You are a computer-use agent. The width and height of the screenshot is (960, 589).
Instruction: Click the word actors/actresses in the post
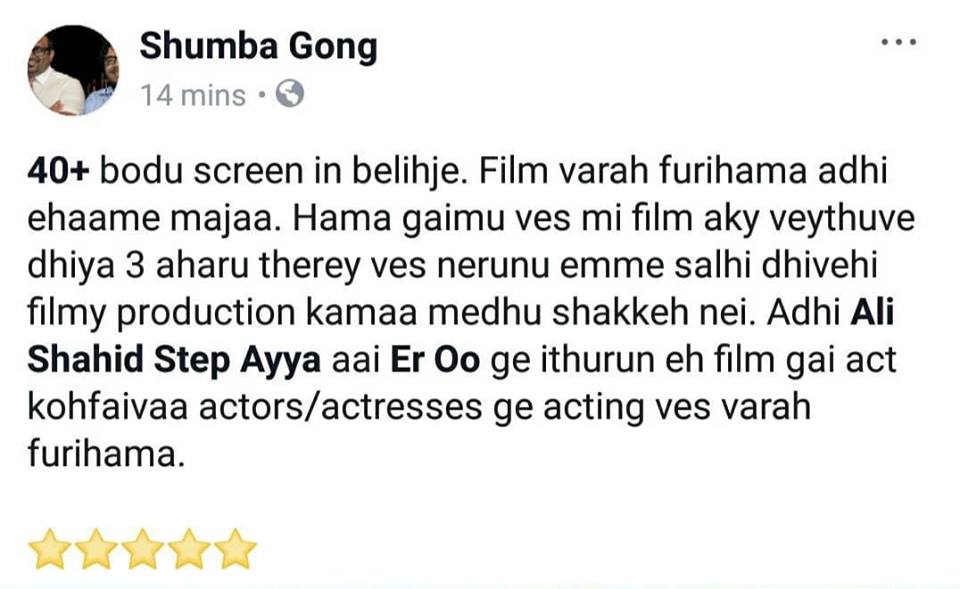coord(340,408)
